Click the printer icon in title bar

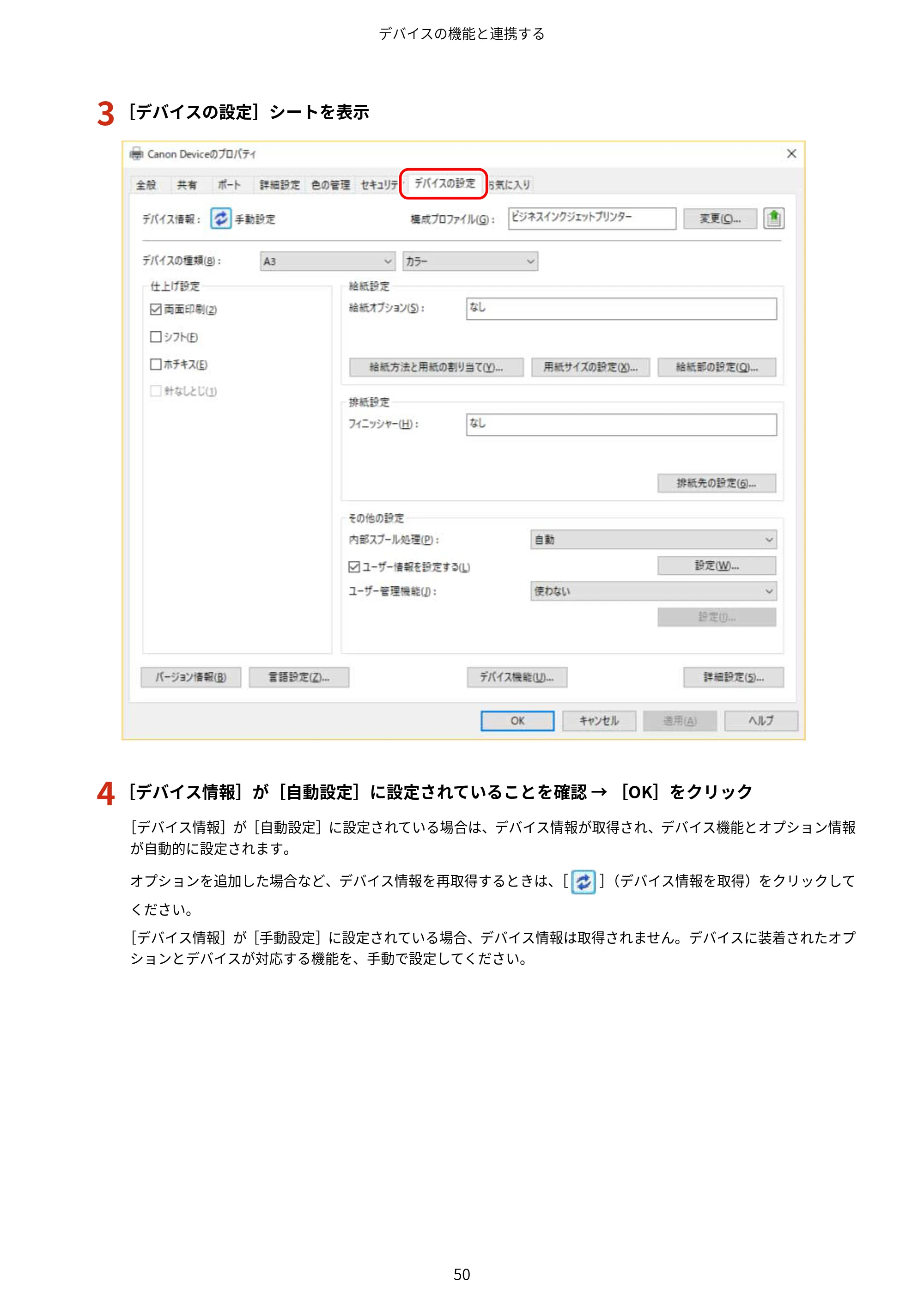point(136,154)
